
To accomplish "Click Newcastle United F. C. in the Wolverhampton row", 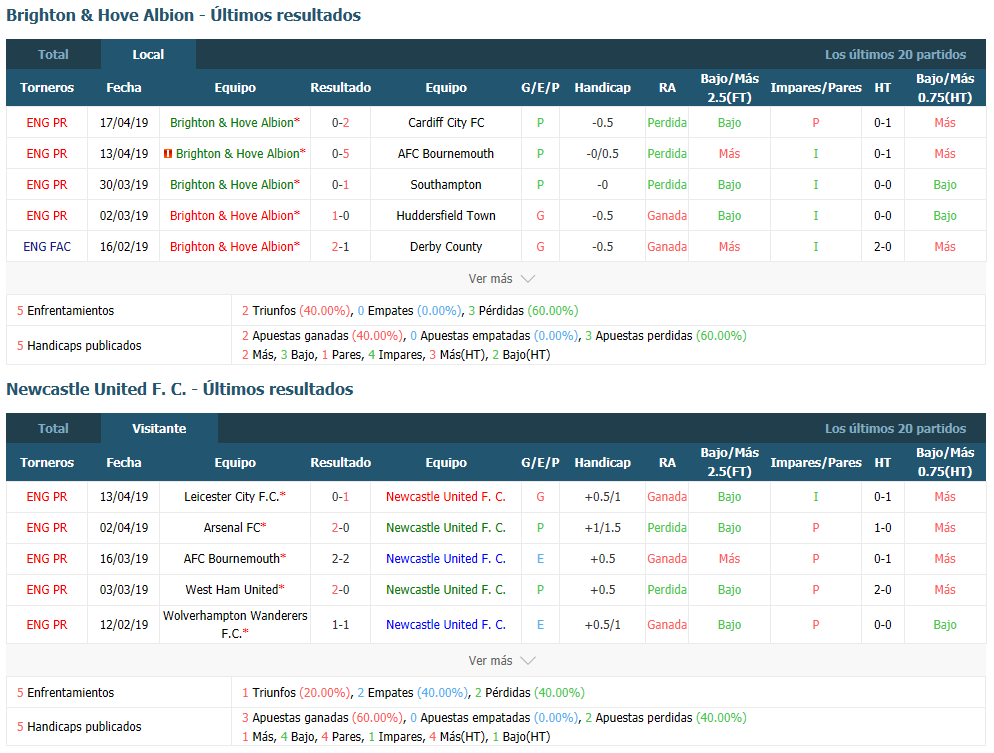I will (446, 625).
